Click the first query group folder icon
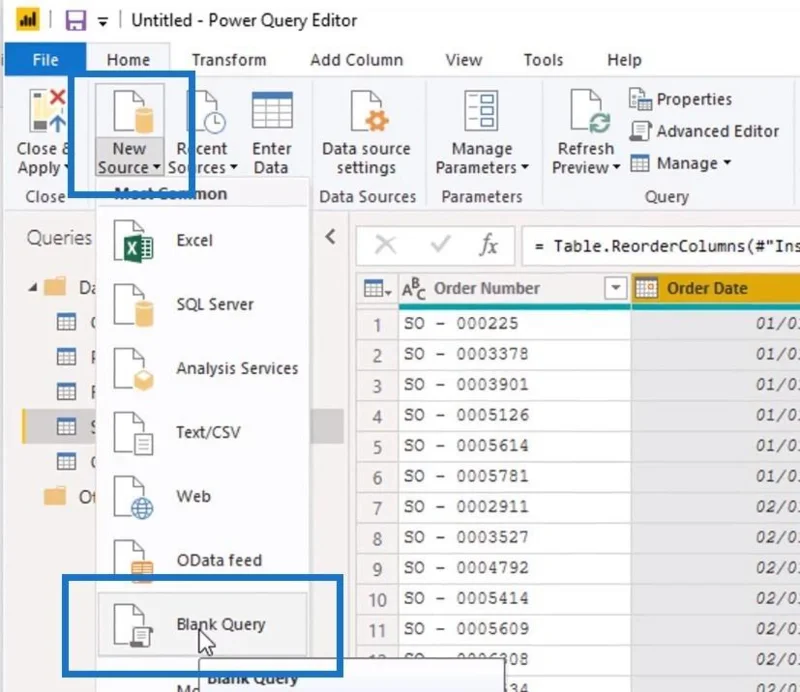 point(55,287)
